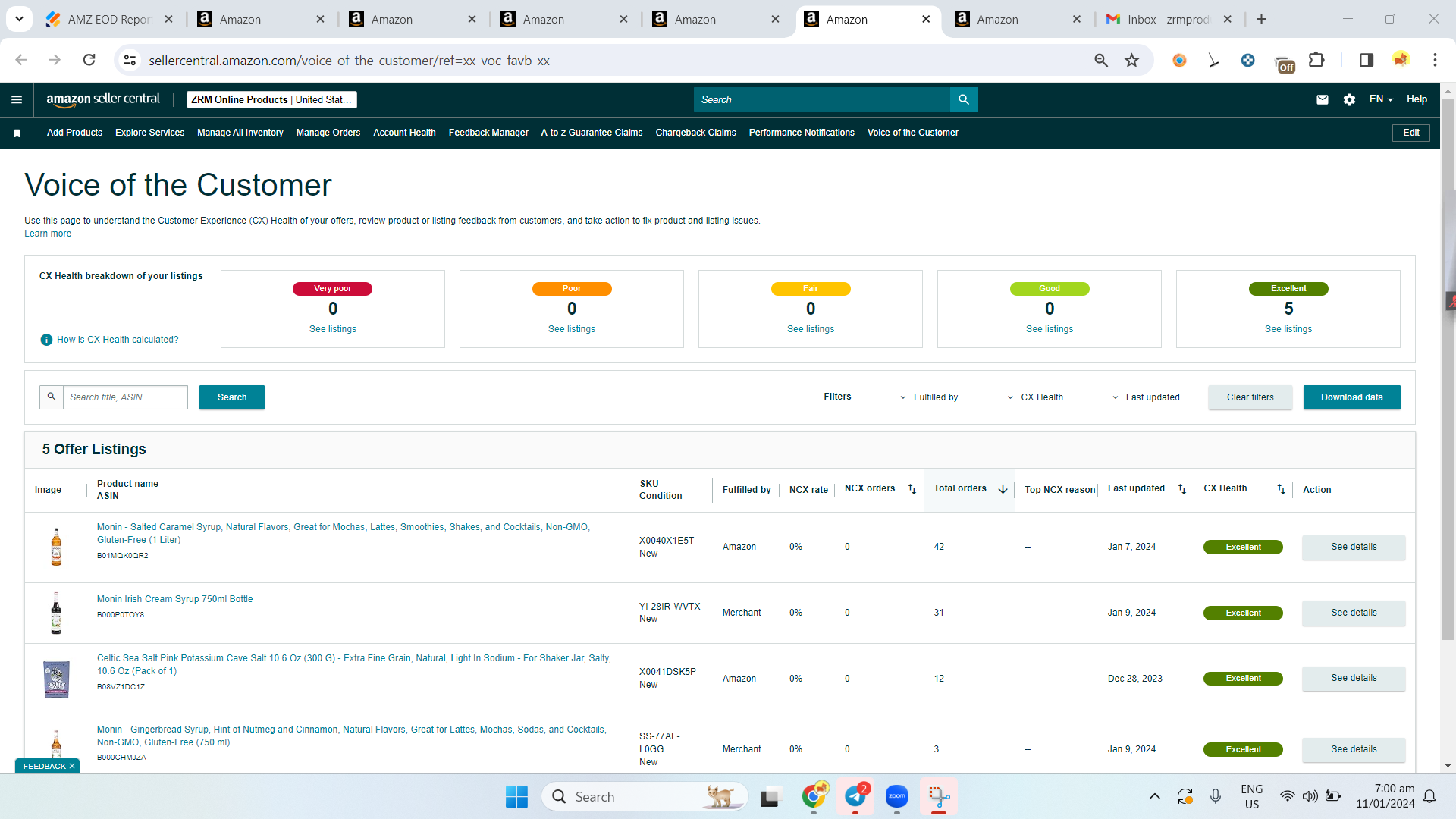Click the Learn more link

[x=48, y=234]
